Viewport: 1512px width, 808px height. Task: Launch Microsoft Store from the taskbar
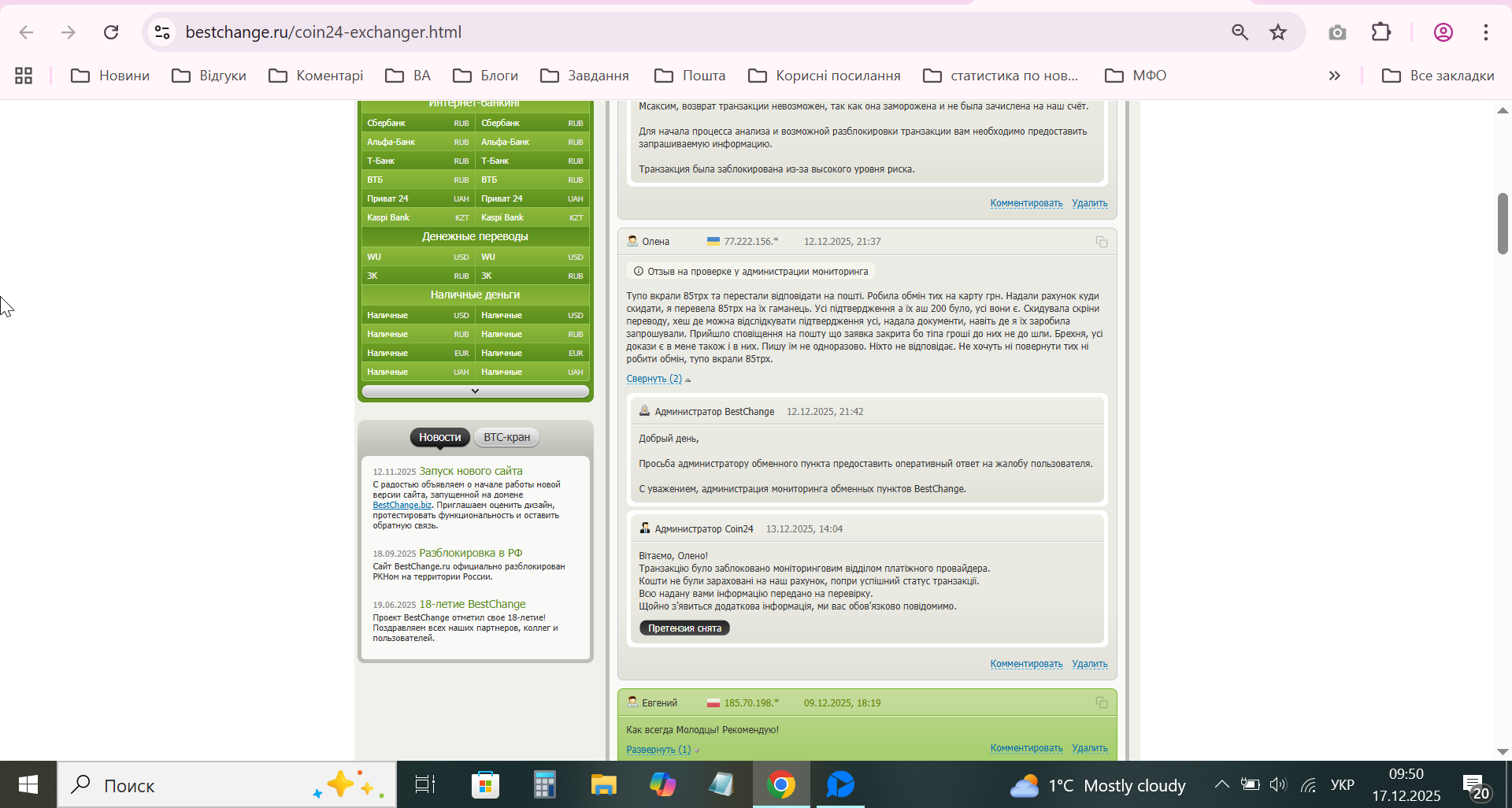click(485, 785)
